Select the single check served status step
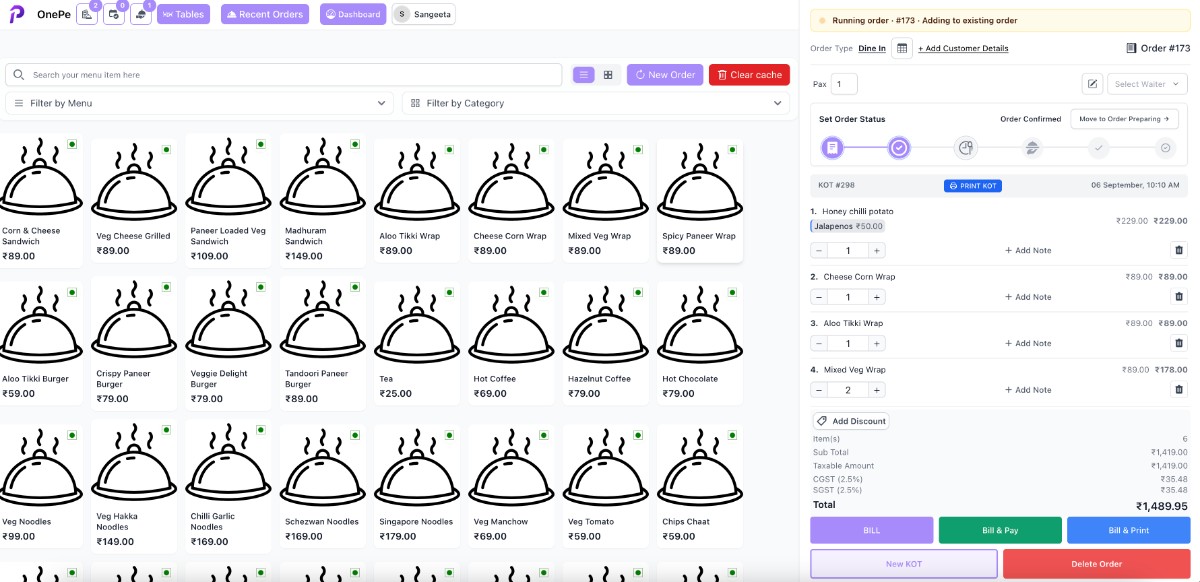Viewport: 1200px width, 582px height. tap(1098, 148)
